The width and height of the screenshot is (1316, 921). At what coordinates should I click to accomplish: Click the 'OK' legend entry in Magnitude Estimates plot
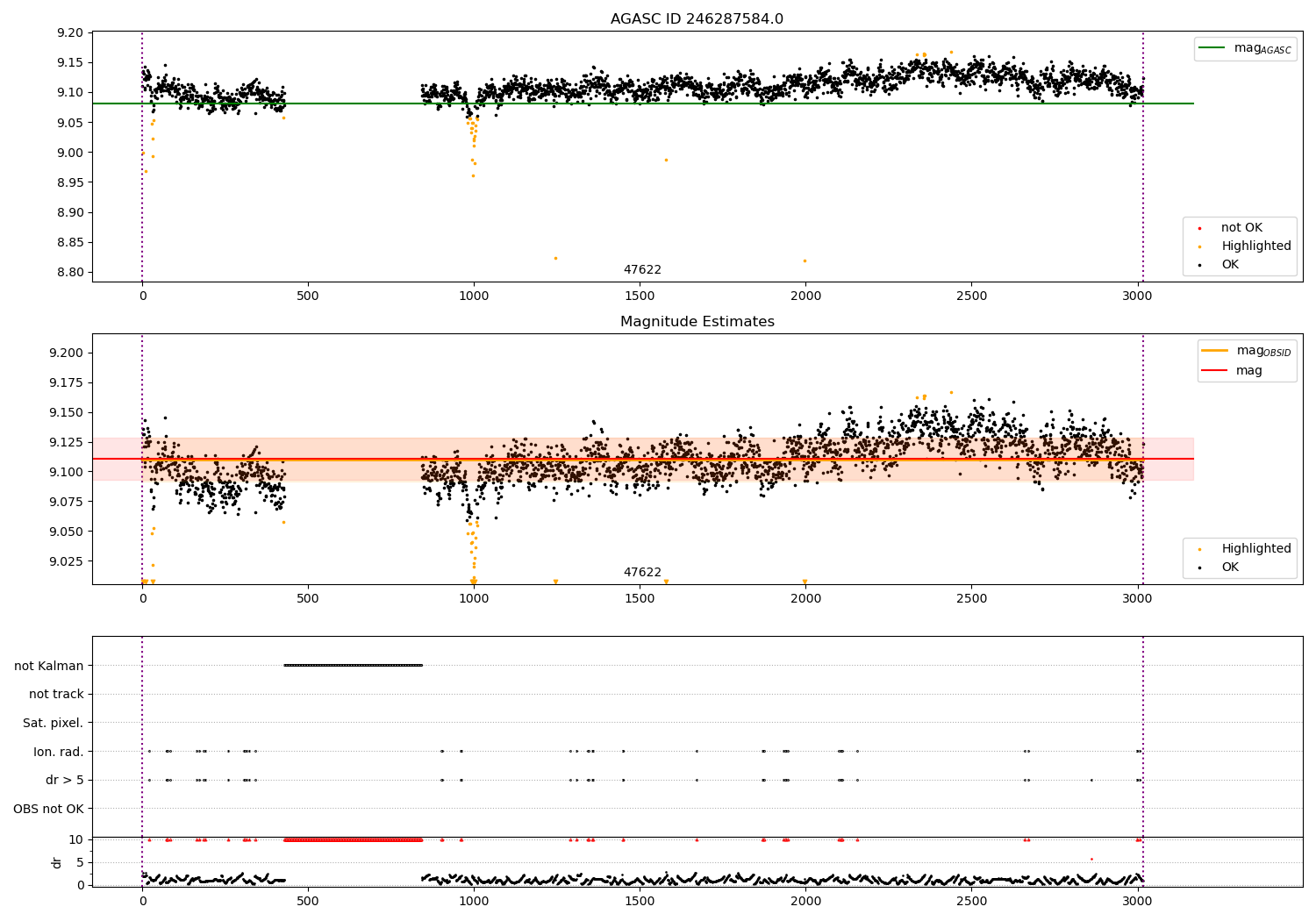(x=1230, y=568)
